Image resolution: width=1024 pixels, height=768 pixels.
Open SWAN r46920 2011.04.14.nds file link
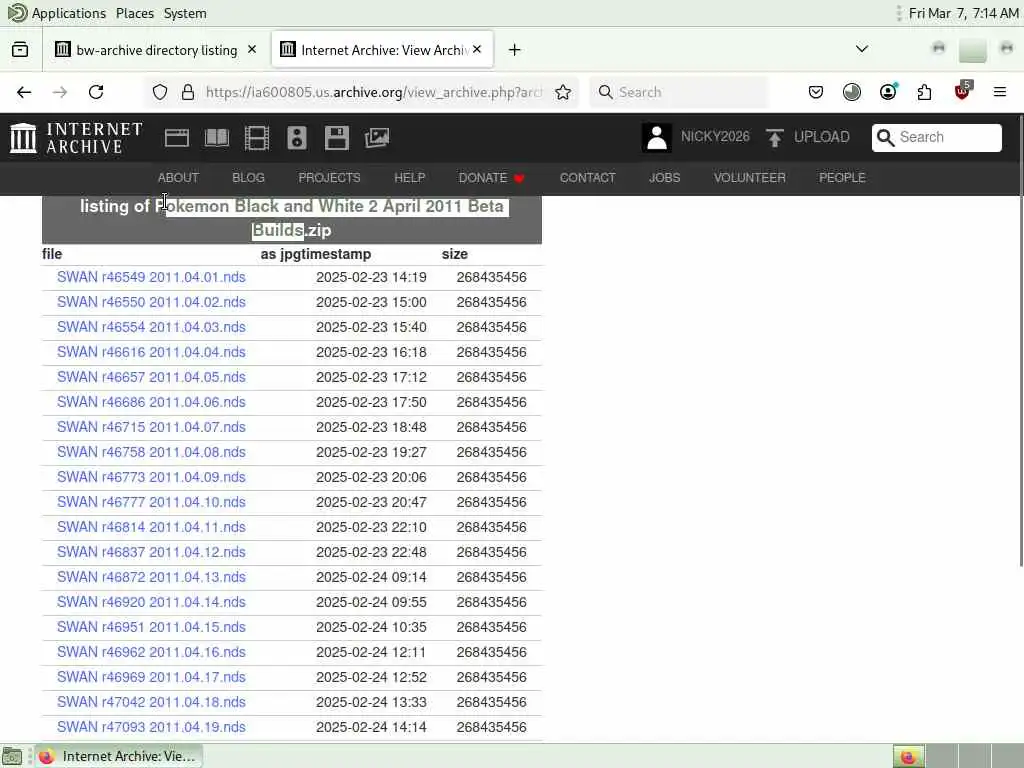pyautogui.click(x=151, y=602)
